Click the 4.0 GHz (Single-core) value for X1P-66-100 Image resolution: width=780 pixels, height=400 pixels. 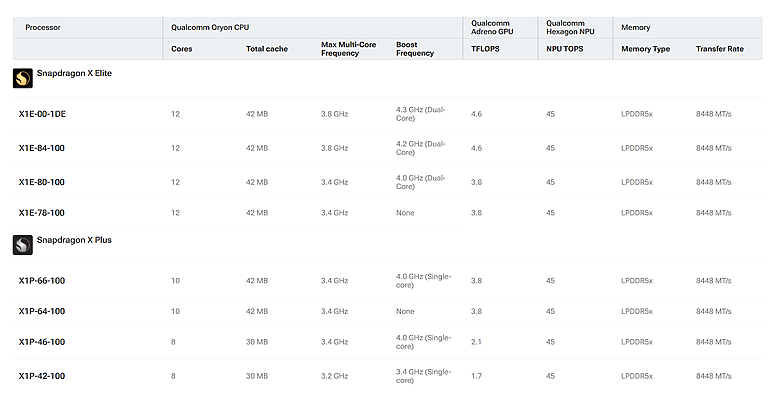click(423, 281)
